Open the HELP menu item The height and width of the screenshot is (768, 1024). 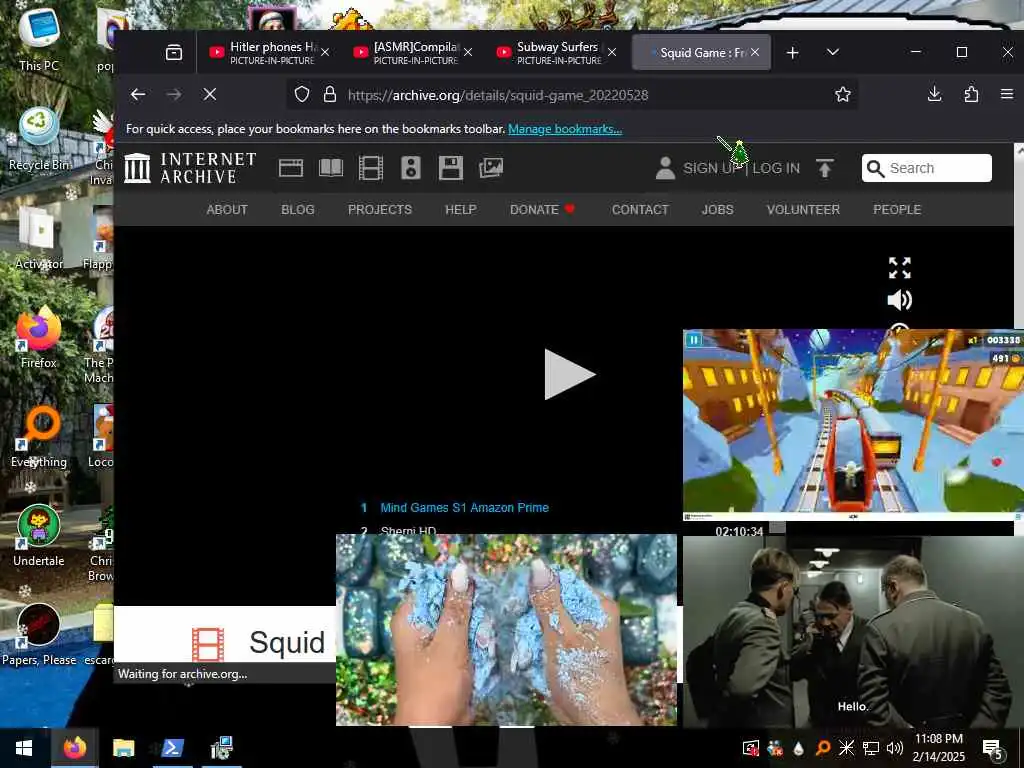pyautogui.click(x=461, y=210)
